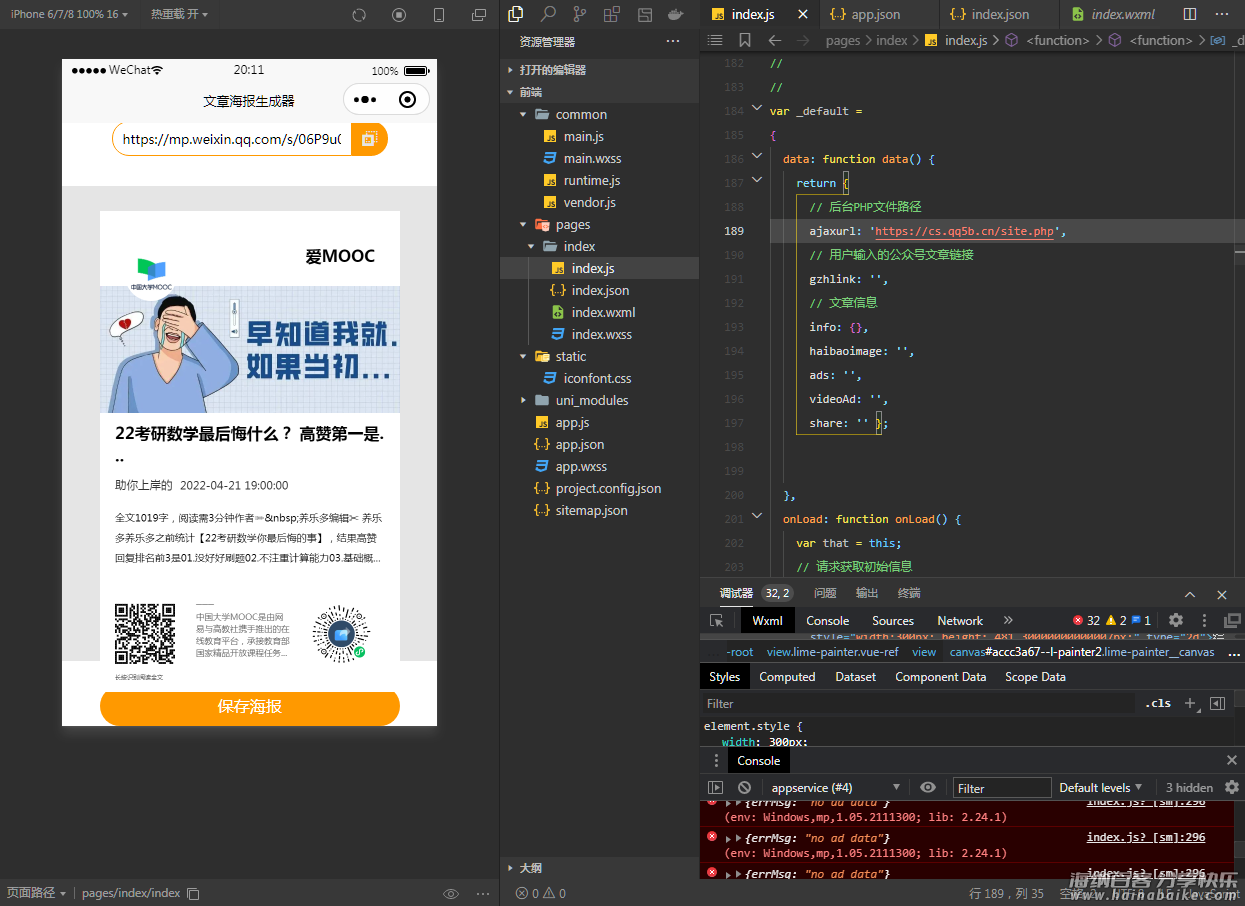Viewport: 1245px width, 906px height.
Task: Open Explorer panel more options ellipsis
Action: [x=673, y=42]
